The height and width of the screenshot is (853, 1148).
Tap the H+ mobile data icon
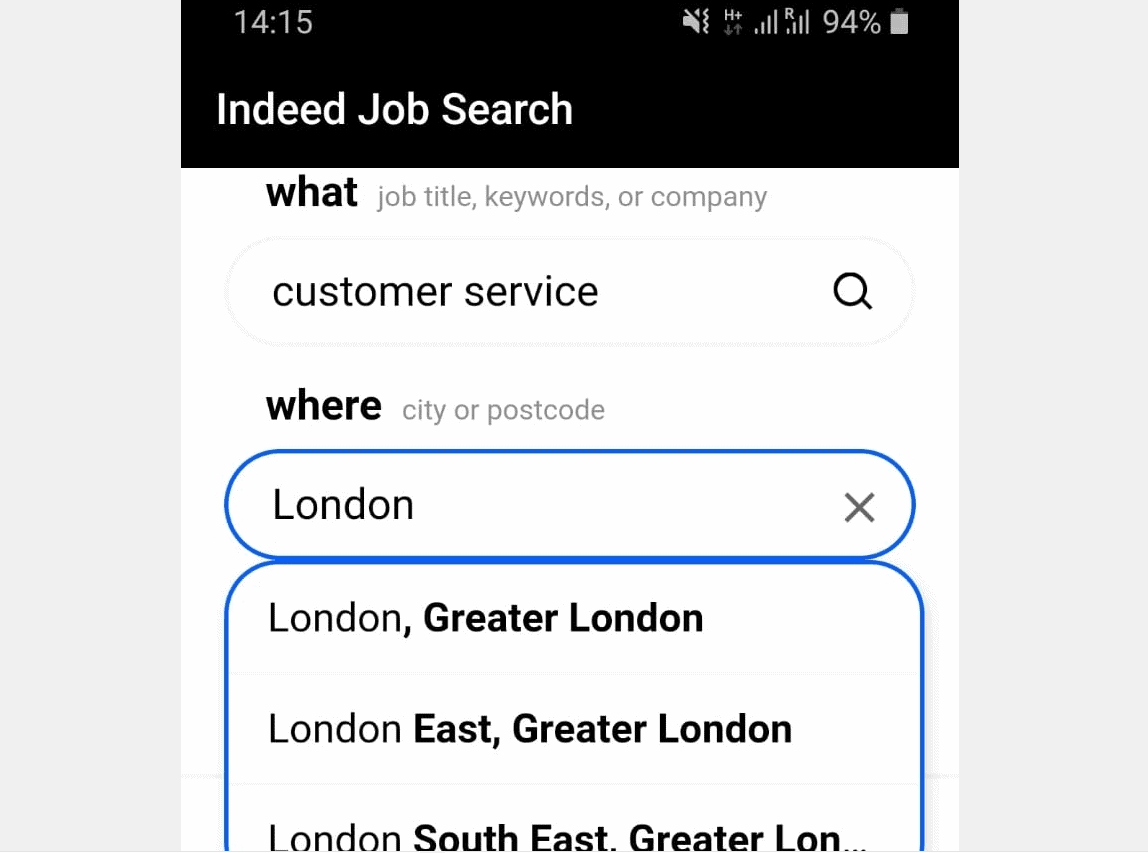click(733, 22)
